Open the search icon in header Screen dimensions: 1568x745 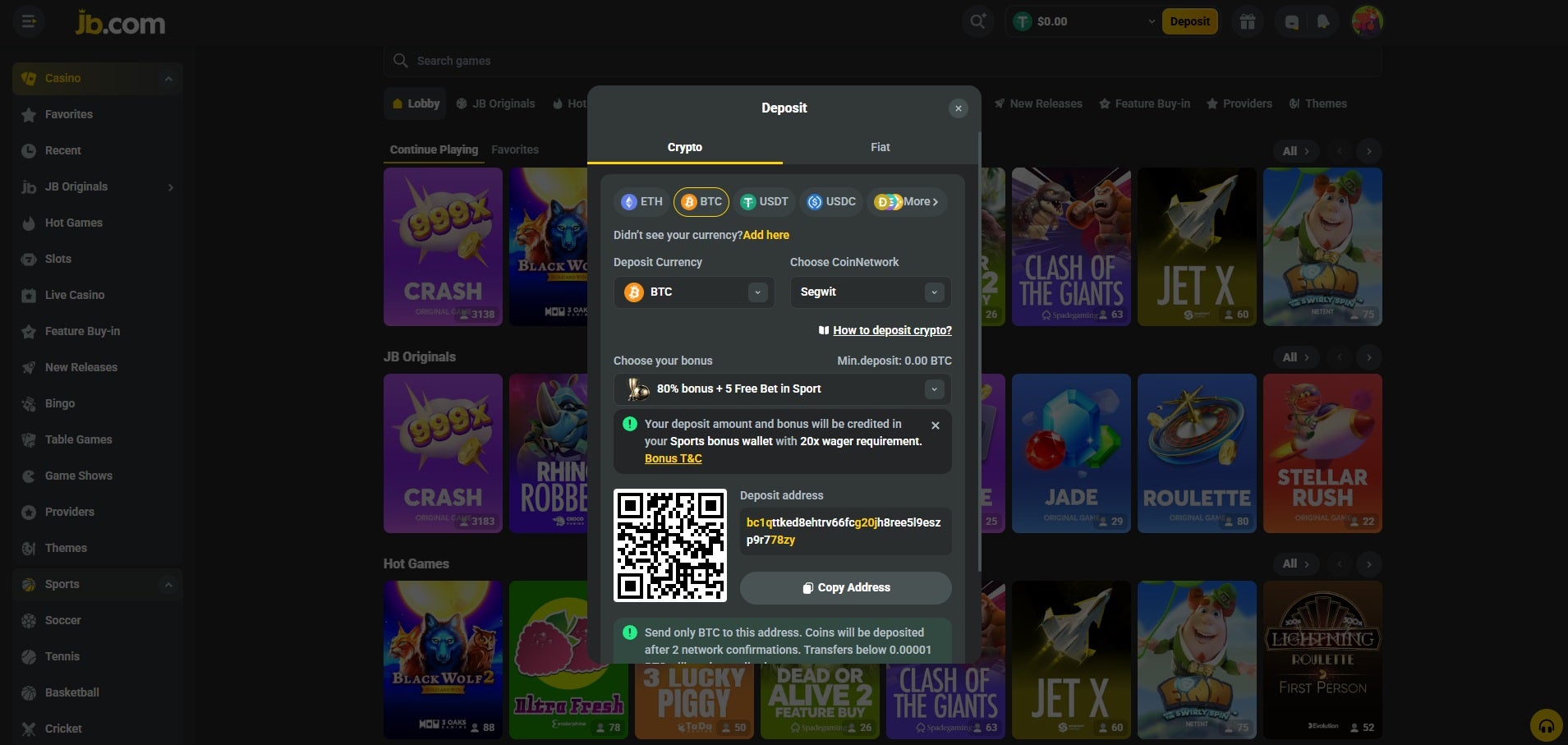[x=977, y=21]
